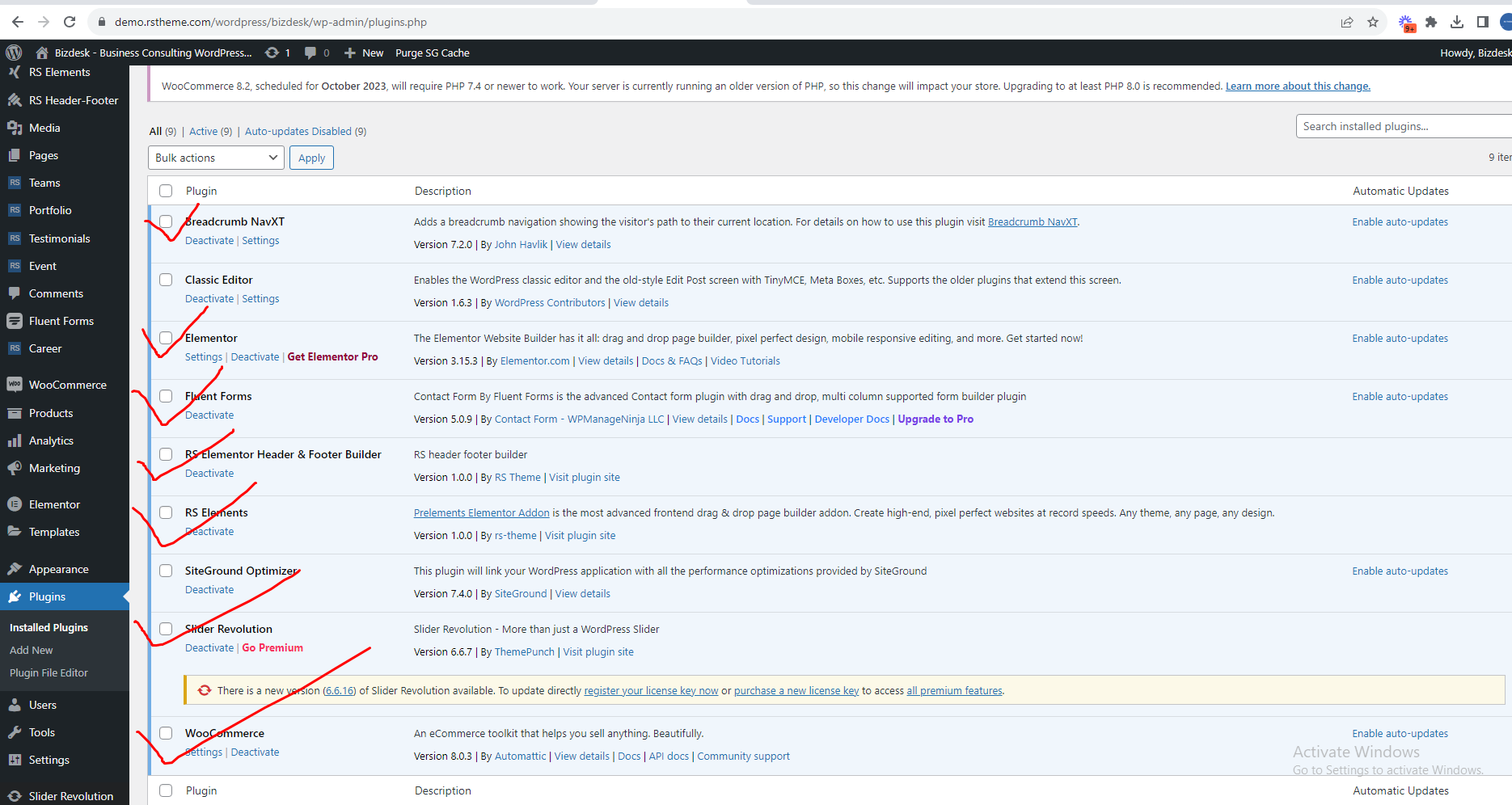Click the browser forward arrow
This screenshot has height=805, width=1512.
tap(44, 22)
